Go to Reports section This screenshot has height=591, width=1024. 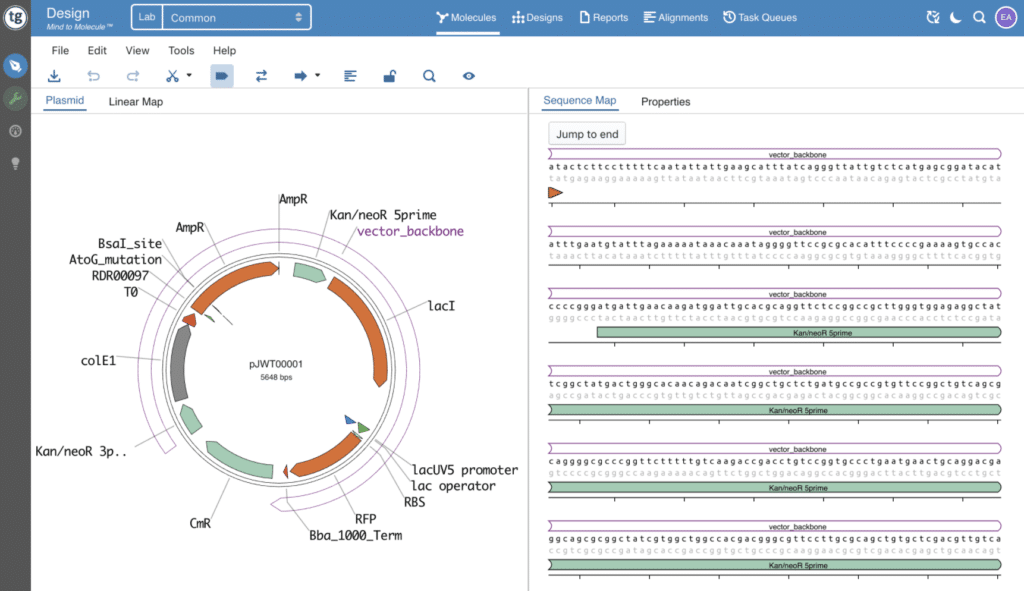pyautogui.click(x=604, y=18)
